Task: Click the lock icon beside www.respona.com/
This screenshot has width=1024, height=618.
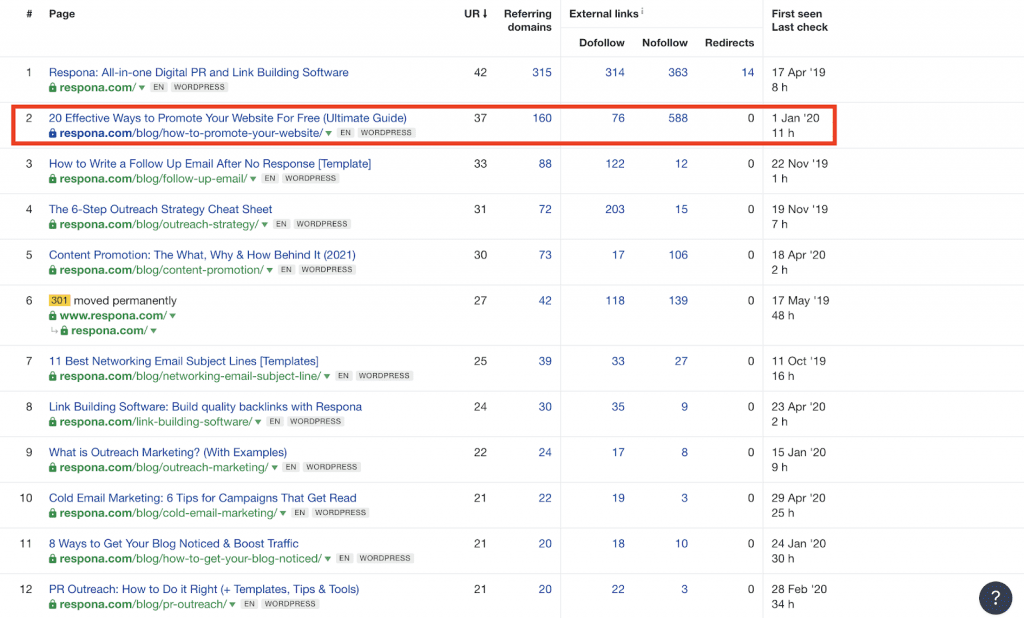Action: tap(52, 316)
